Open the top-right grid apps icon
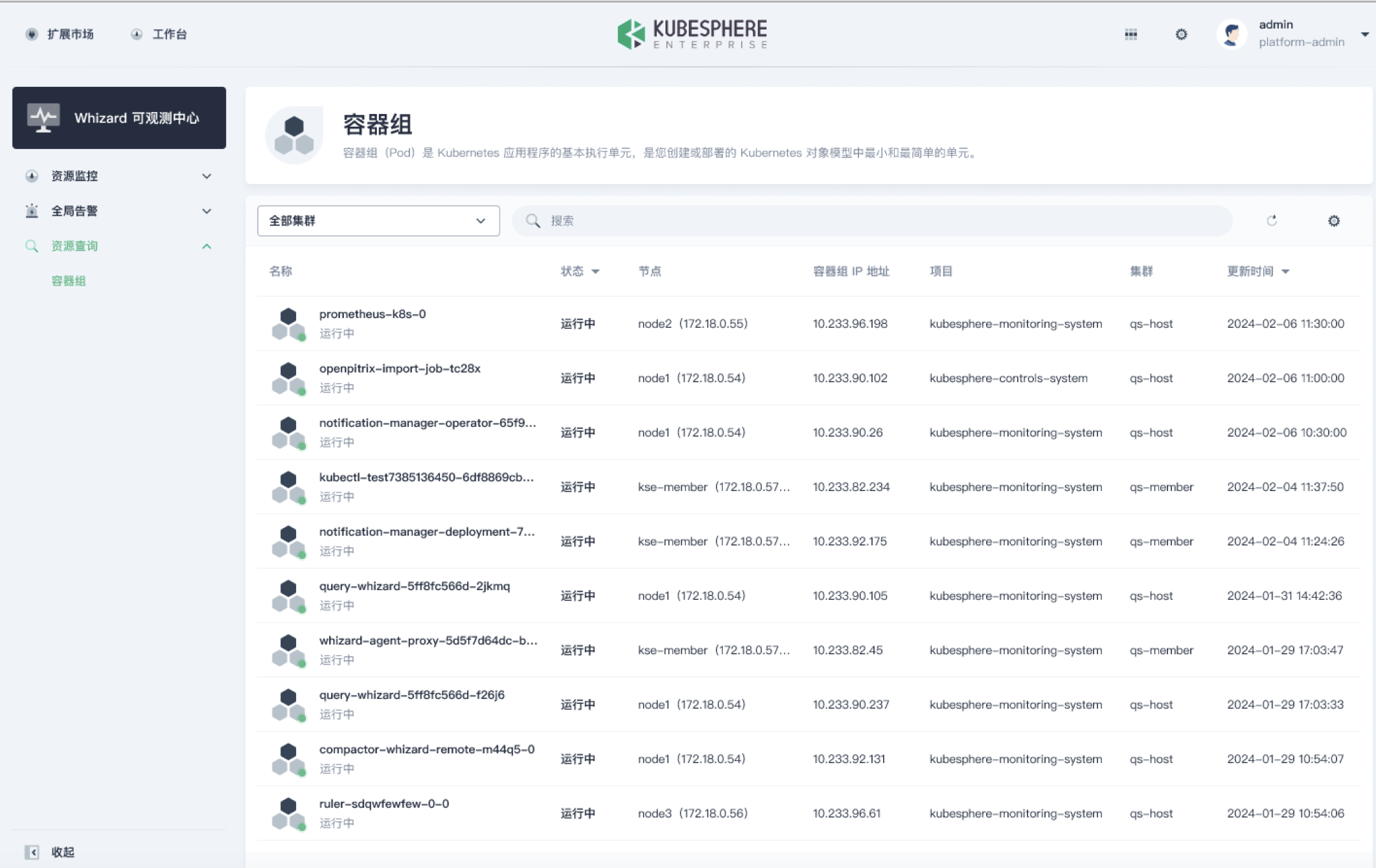 [x=1130, y=34]
